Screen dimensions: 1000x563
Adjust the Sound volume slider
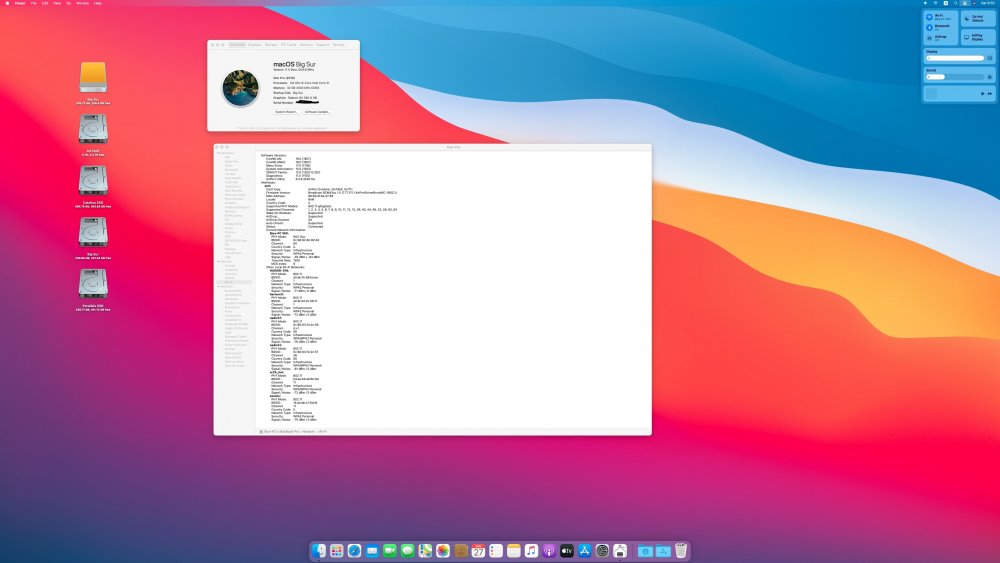955,77
